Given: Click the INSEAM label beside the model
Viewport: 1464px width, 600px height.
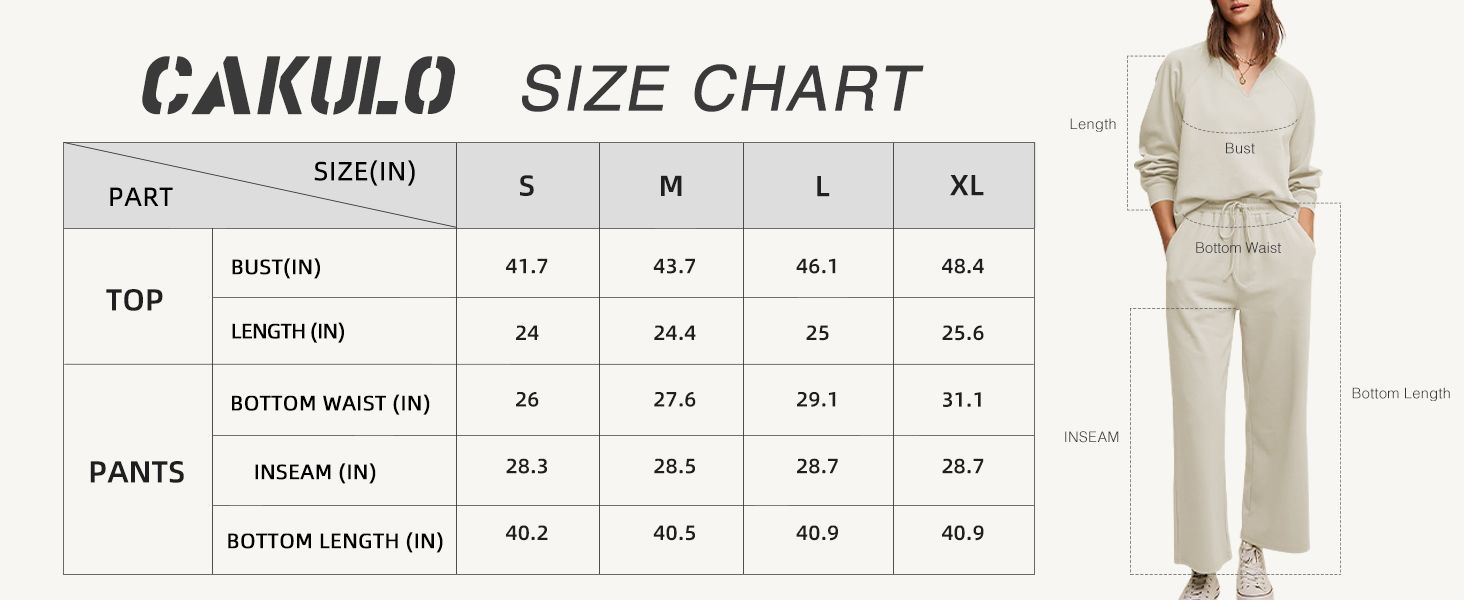Looking at the screenshot, I should 1091,437.
